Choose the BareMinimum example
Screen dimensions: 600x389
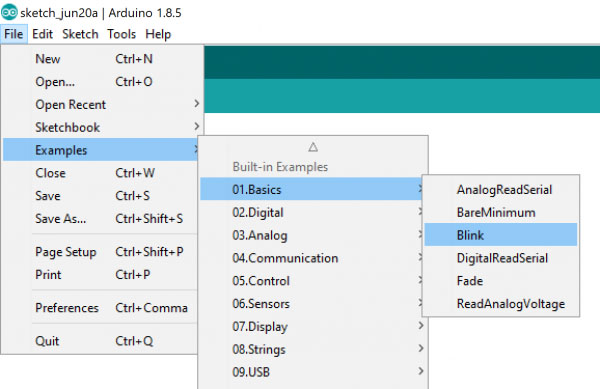[x=501, y=212]
